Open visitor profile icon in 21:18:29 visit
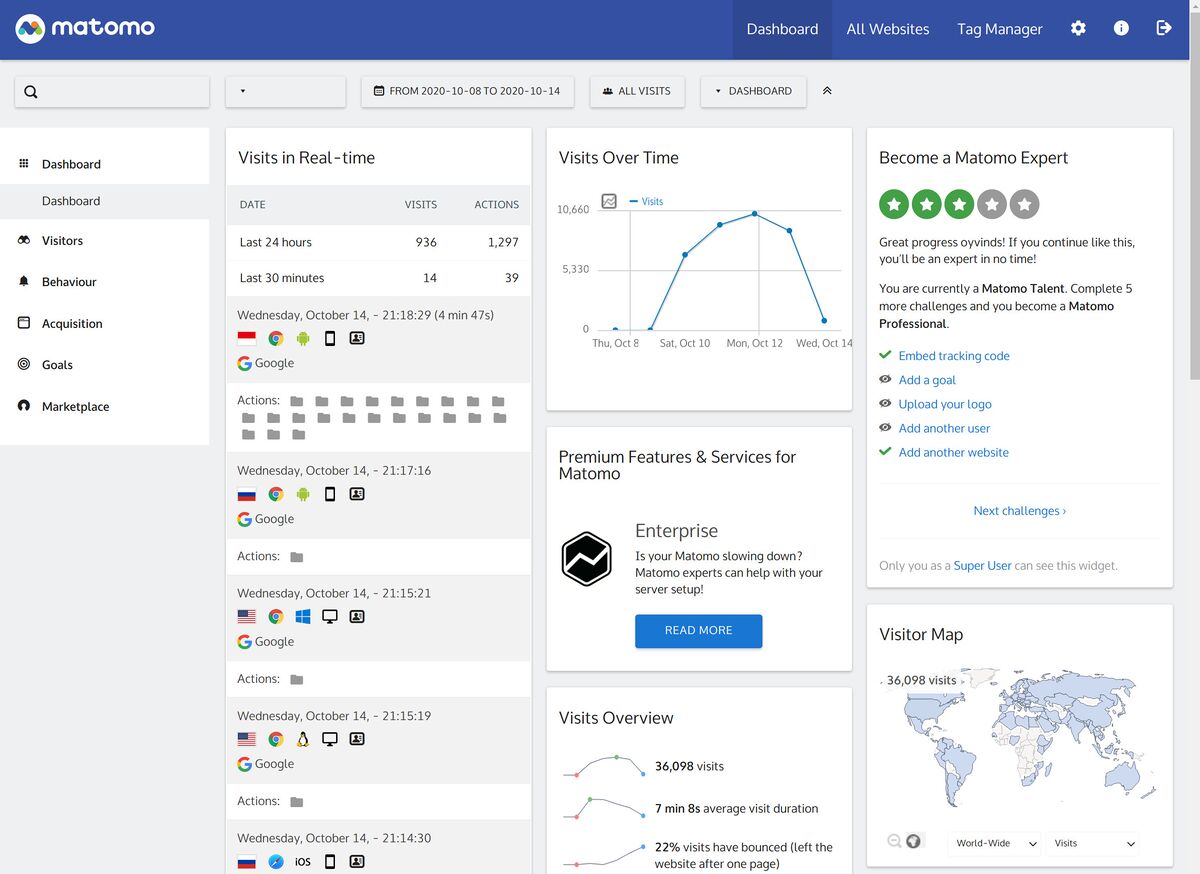 point(357,338)
